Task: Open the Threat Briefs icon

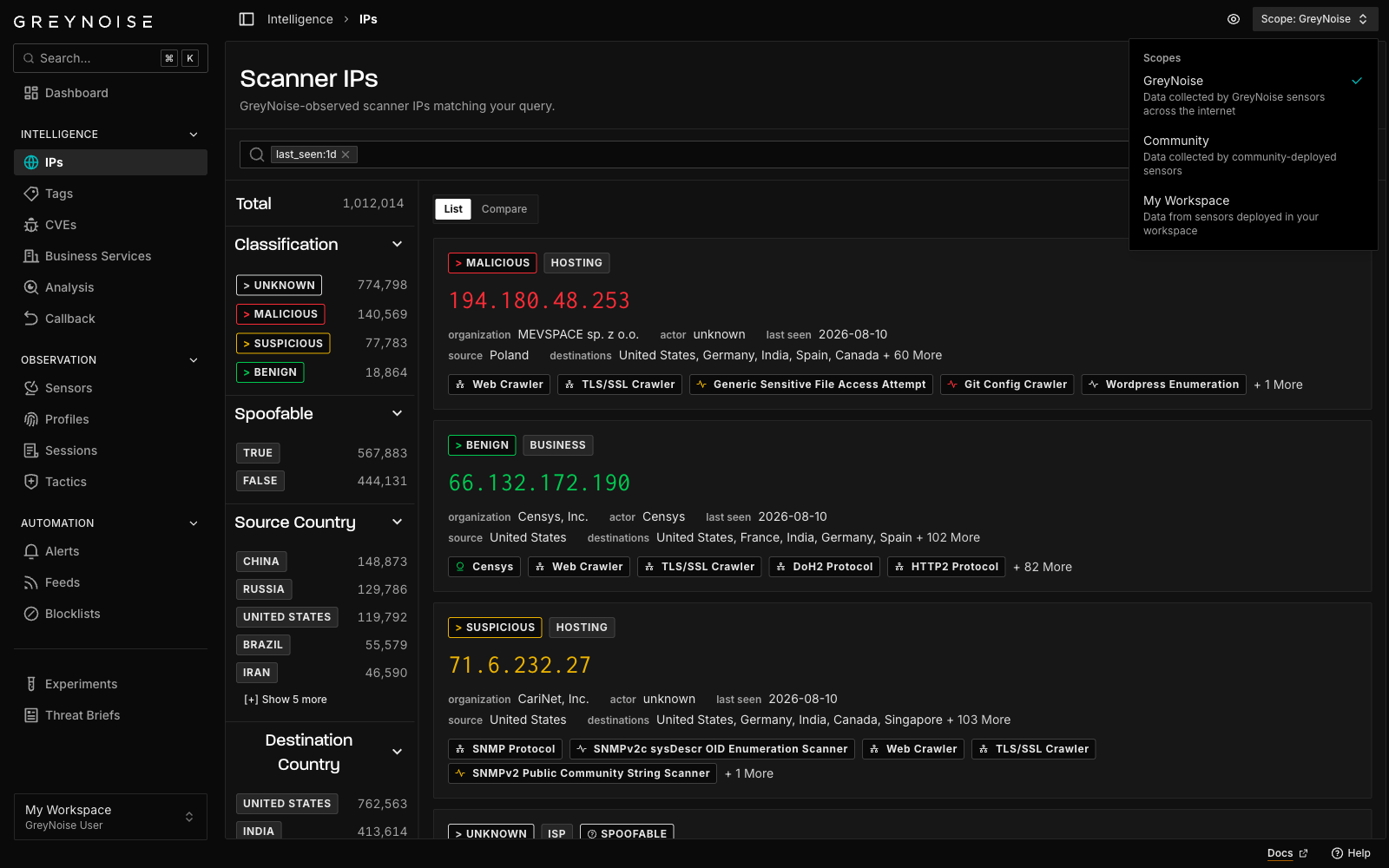Action: (x=31, y=715)
